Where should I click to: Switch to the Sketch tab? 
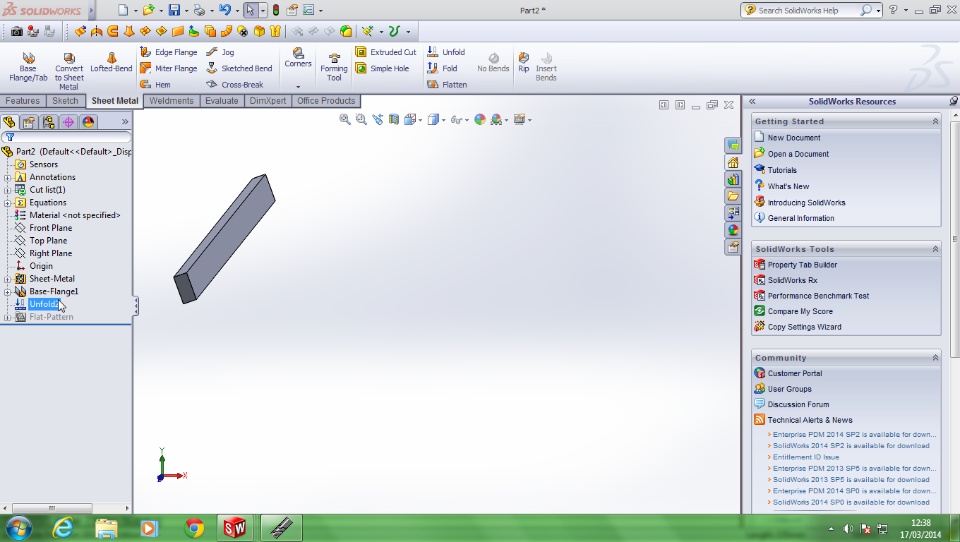65,101
